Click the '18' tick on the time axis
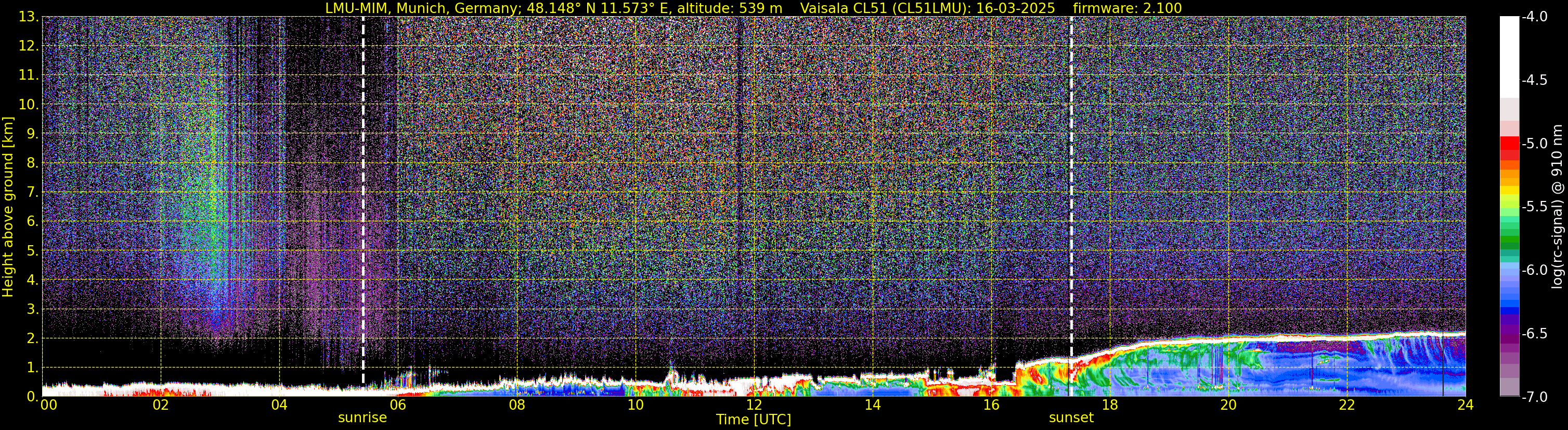 click(1110, 405)
